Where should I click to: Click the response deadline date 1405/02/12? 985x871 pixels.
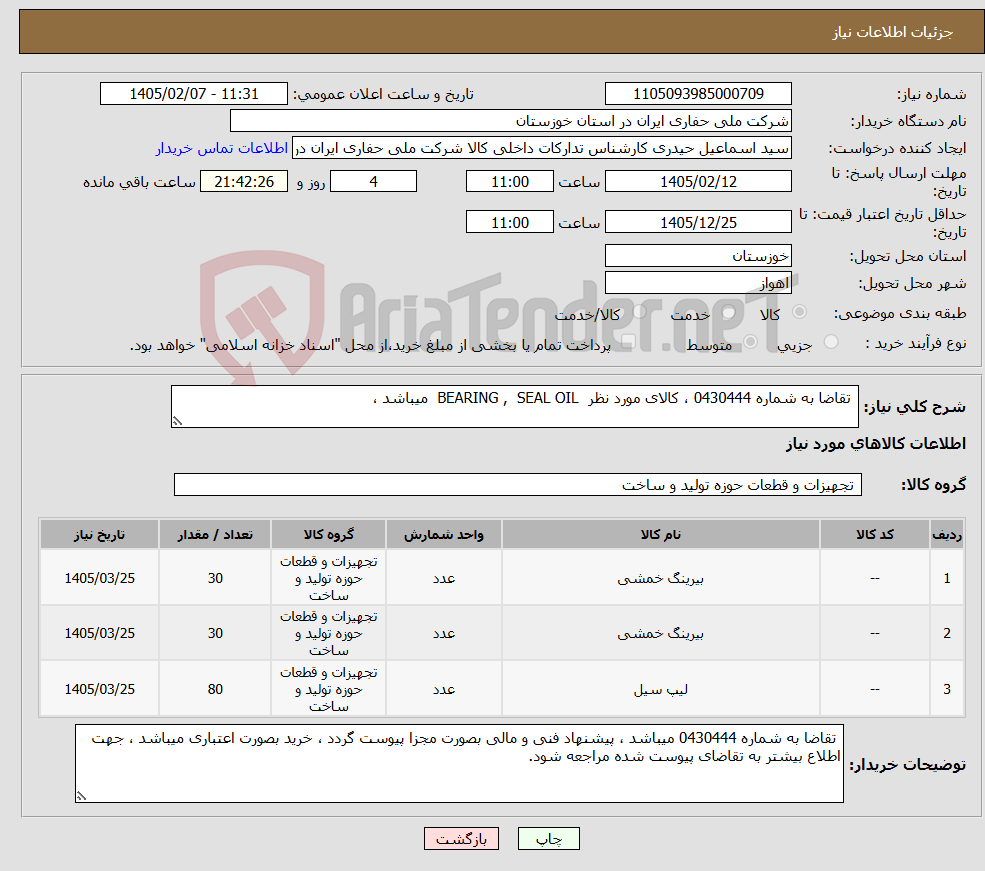(x=698, y=181)
